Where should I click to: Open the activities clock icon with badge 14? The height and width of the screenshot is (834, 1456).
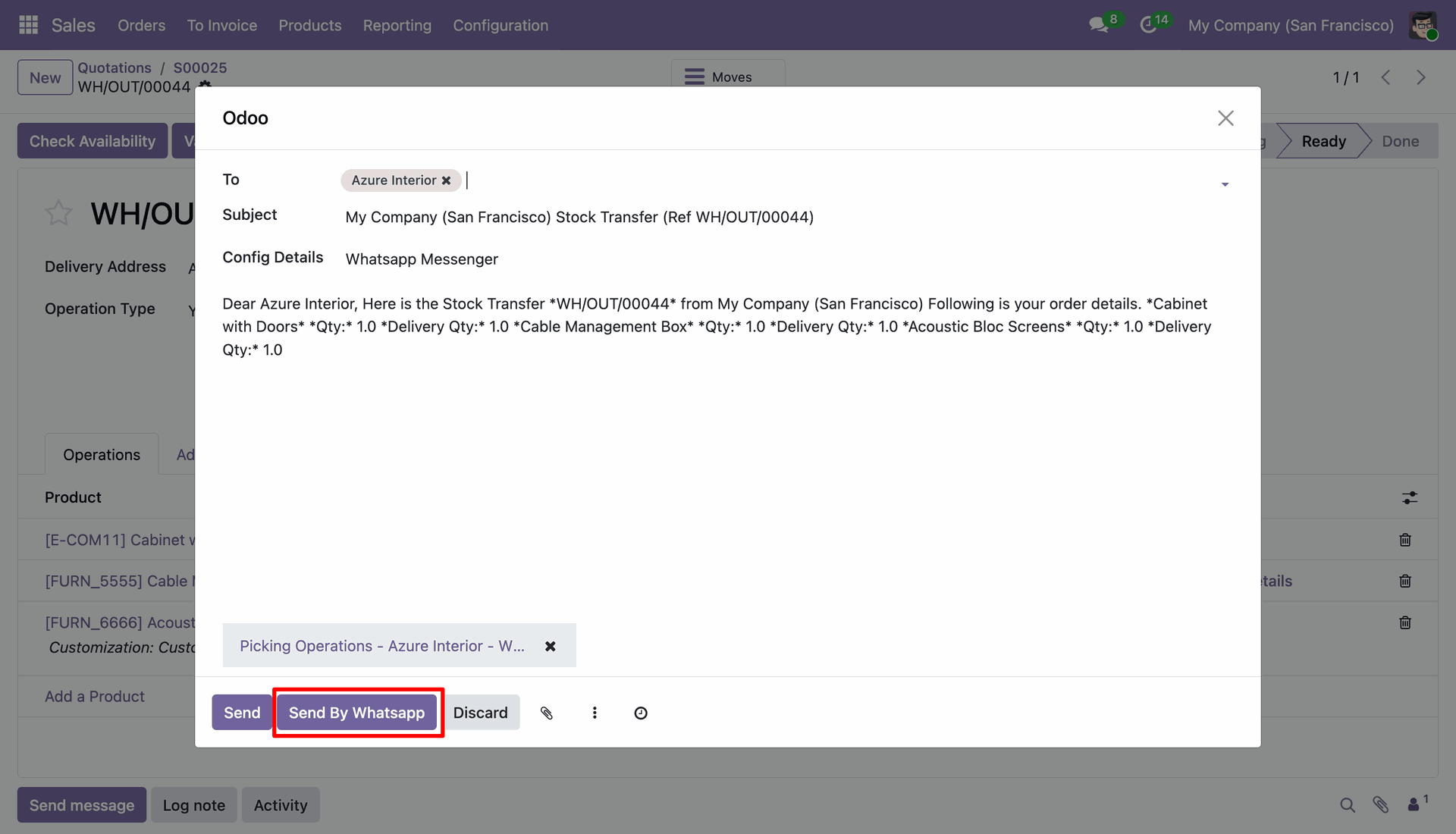pyautogui.click(x=1148, y=25)
